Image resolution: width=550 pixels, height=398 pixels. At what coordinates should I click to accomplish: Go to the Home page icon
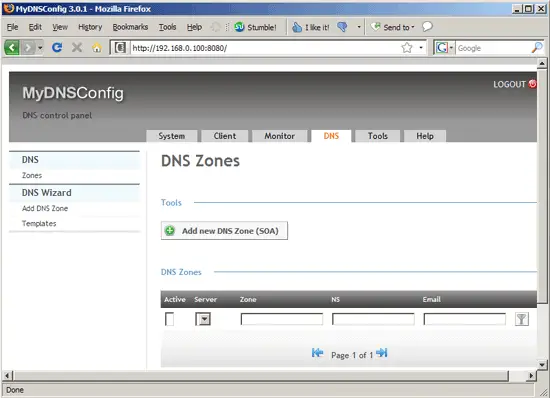click(97, 47)
